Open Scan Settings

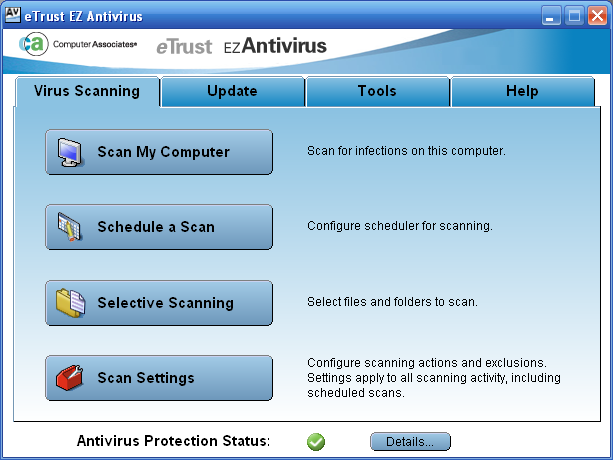tap(159, 378)
